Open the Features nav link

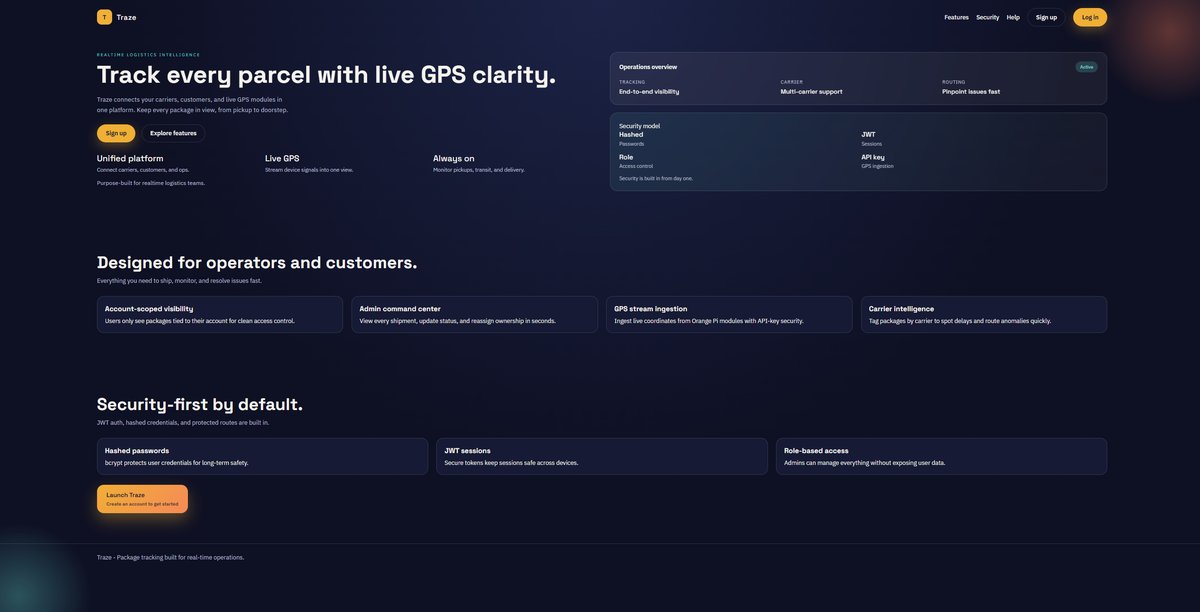tap(956, 17)
